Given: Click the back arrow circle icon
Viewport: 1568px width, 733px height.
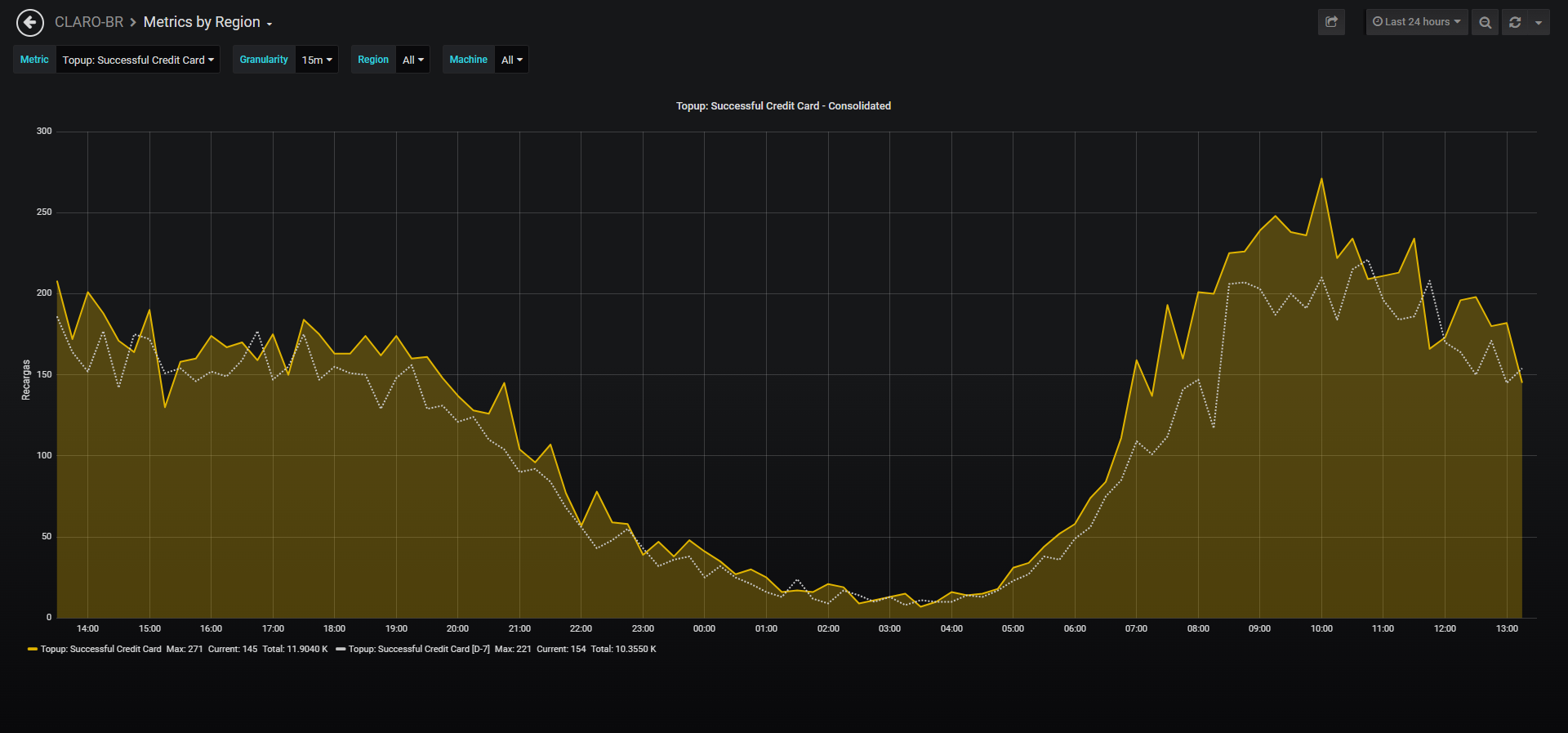Looking at the screenshot, I should (30, 23).
